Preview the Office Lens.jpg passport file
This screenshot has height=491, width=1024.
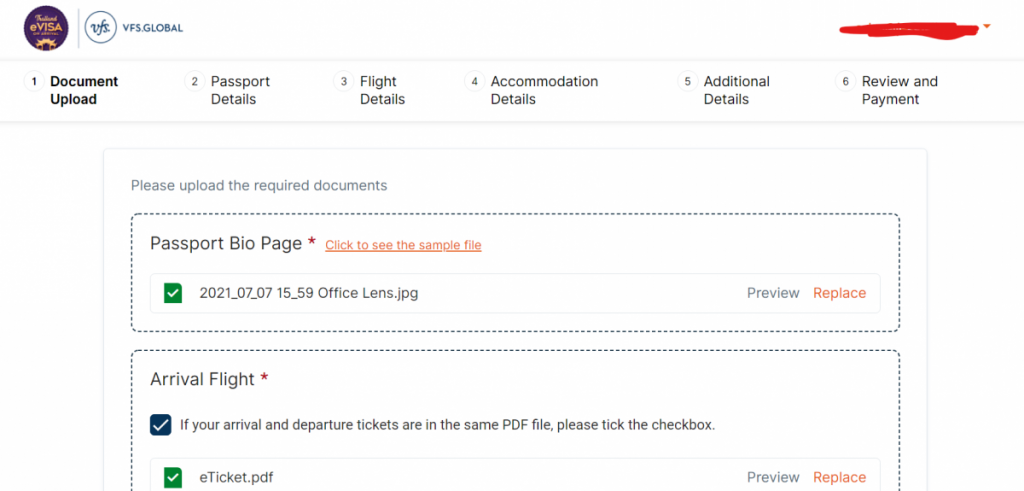click(773, 293)
